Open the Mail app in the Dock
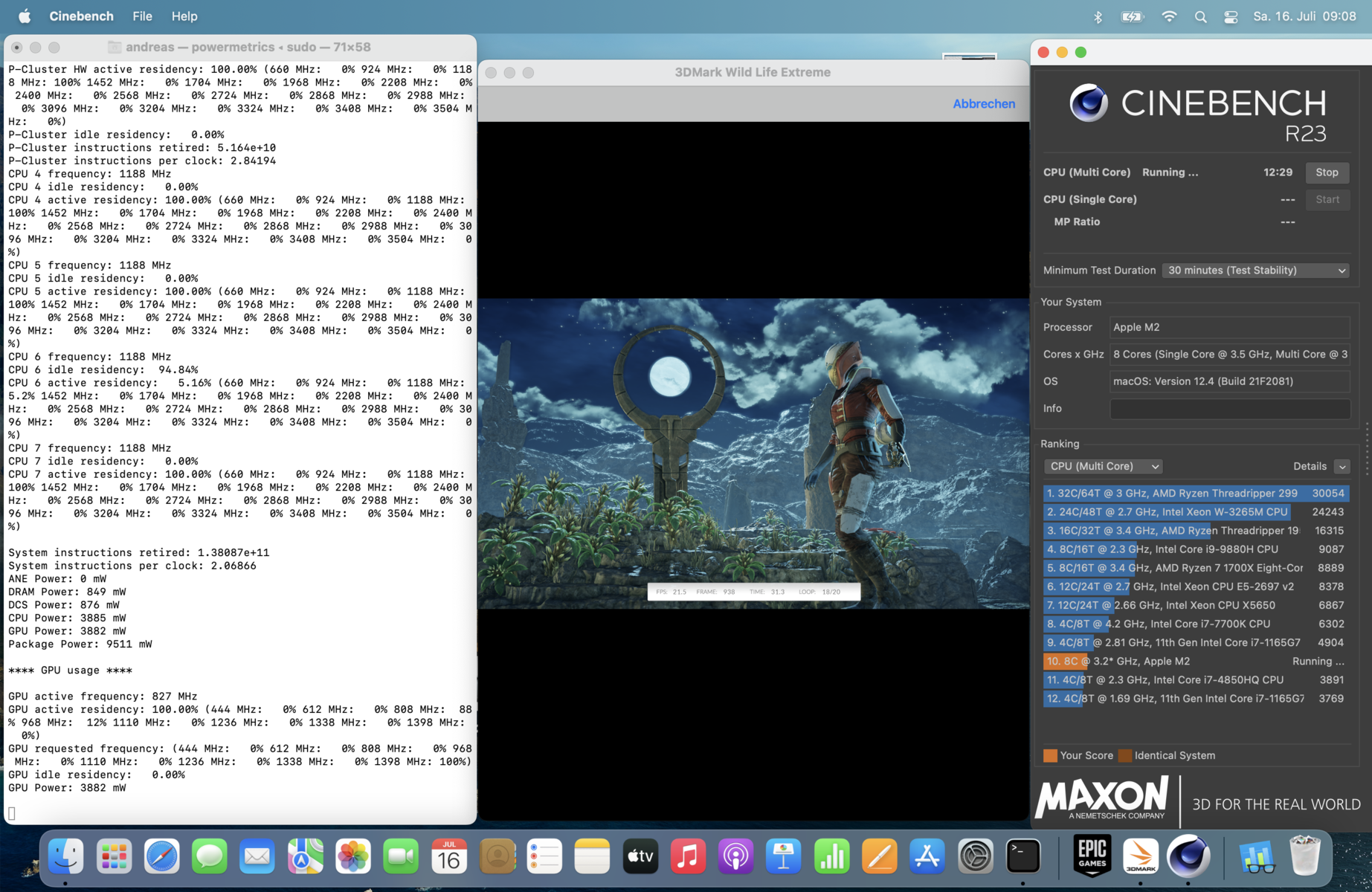The height and width of the screenshot is (892, 1372). point(257,856)
